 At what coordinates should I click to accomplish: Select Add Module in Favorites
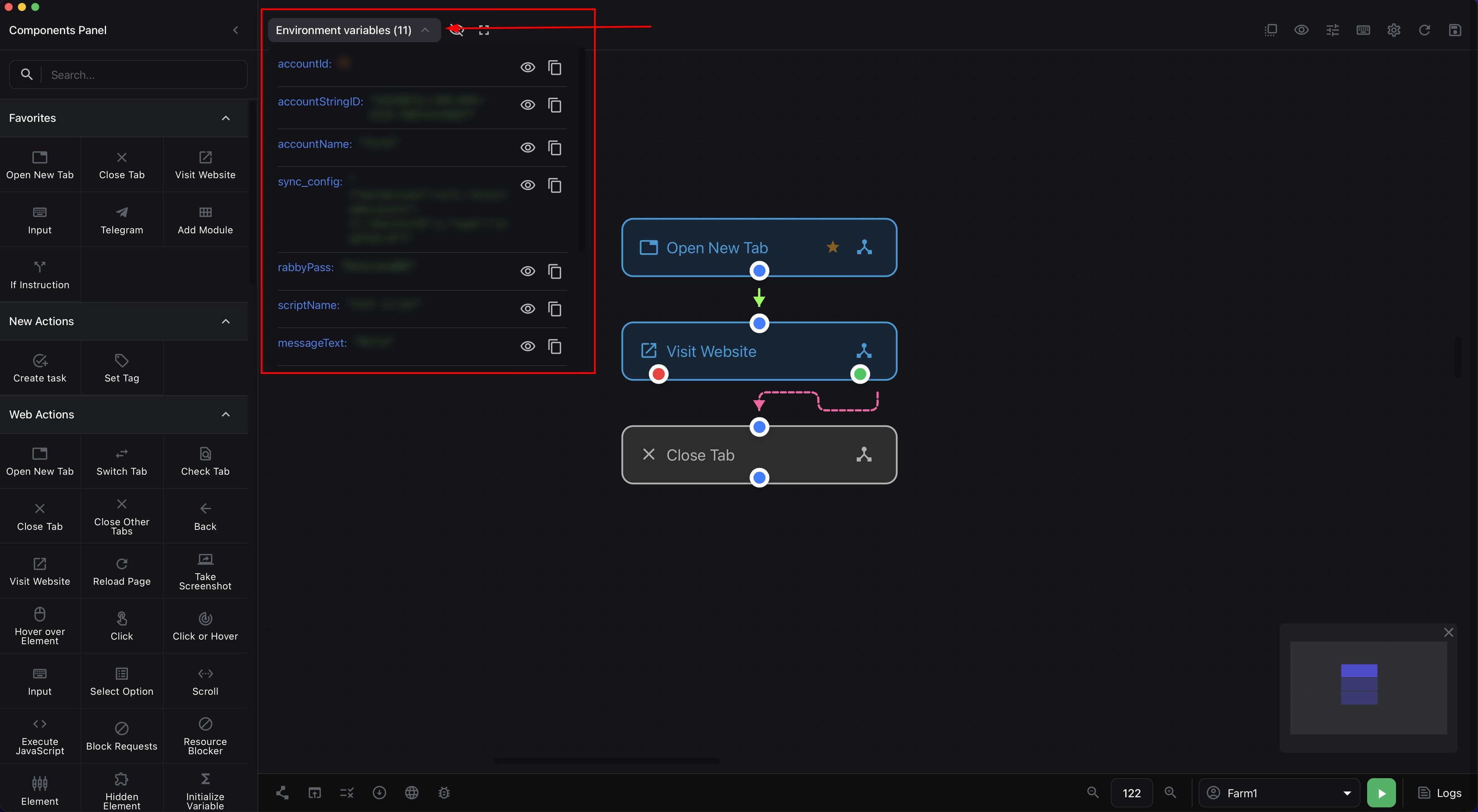(x=205, y=221)
